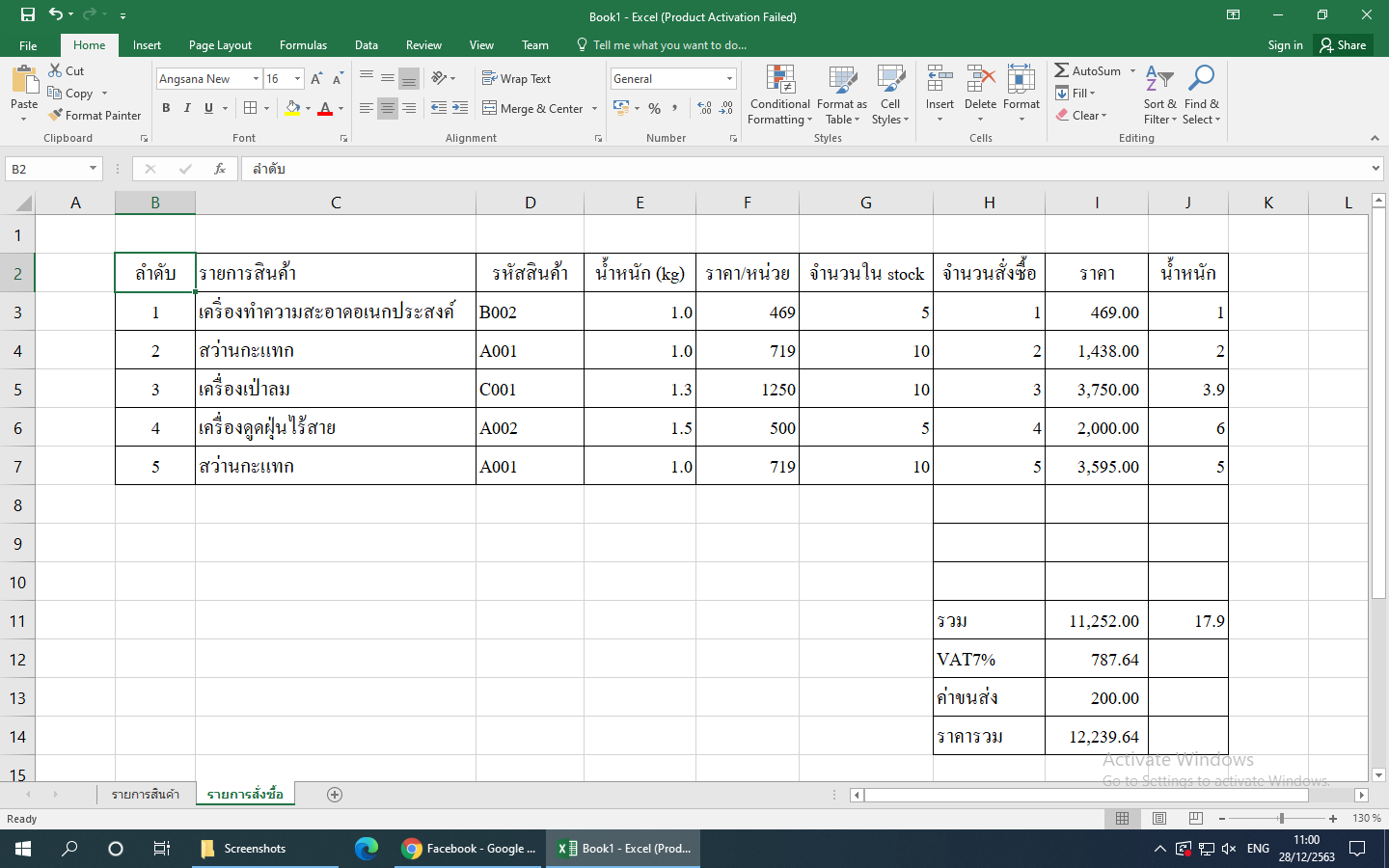Expand the General number format dropdown
The width and height of the screenshot is (1389, 868).
coord(729,79)
